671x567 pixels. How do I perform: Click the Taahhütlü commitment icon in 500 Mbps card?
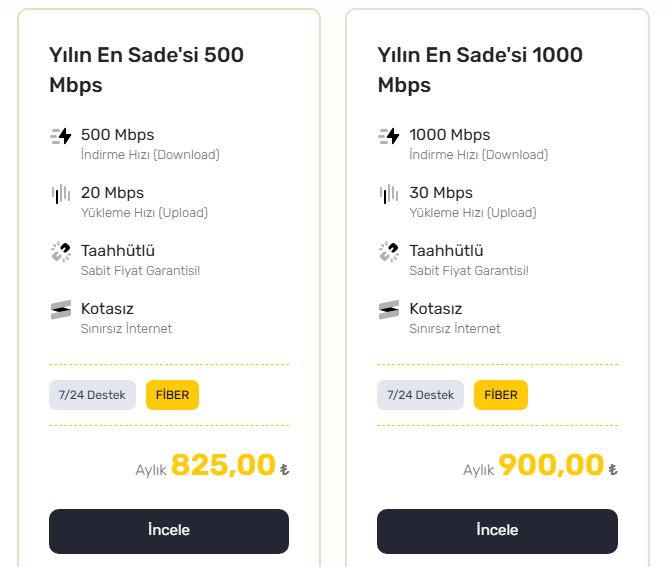coord(61,252)
